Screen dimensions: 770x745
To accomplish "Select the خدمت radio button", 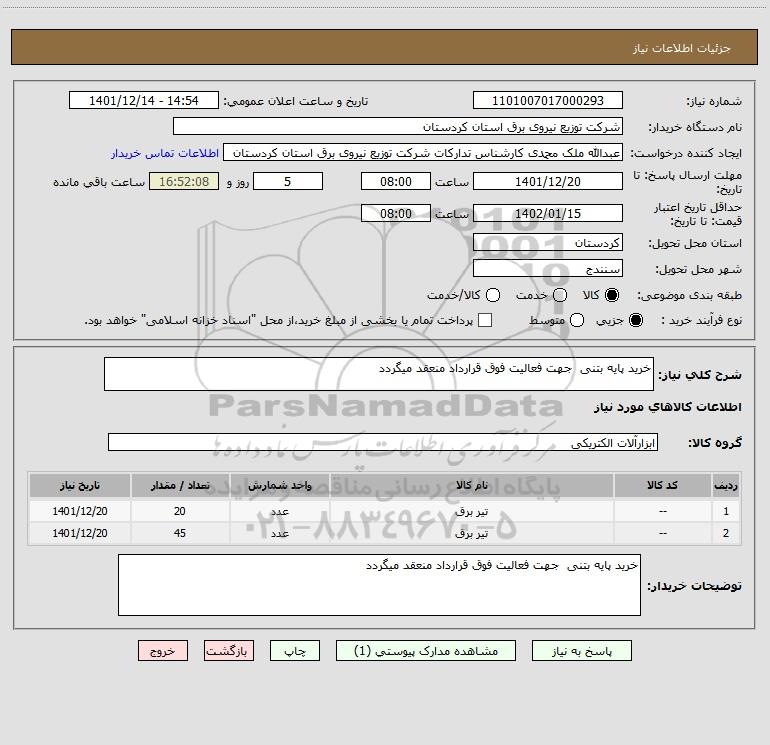I will click(x=560, y=295).
